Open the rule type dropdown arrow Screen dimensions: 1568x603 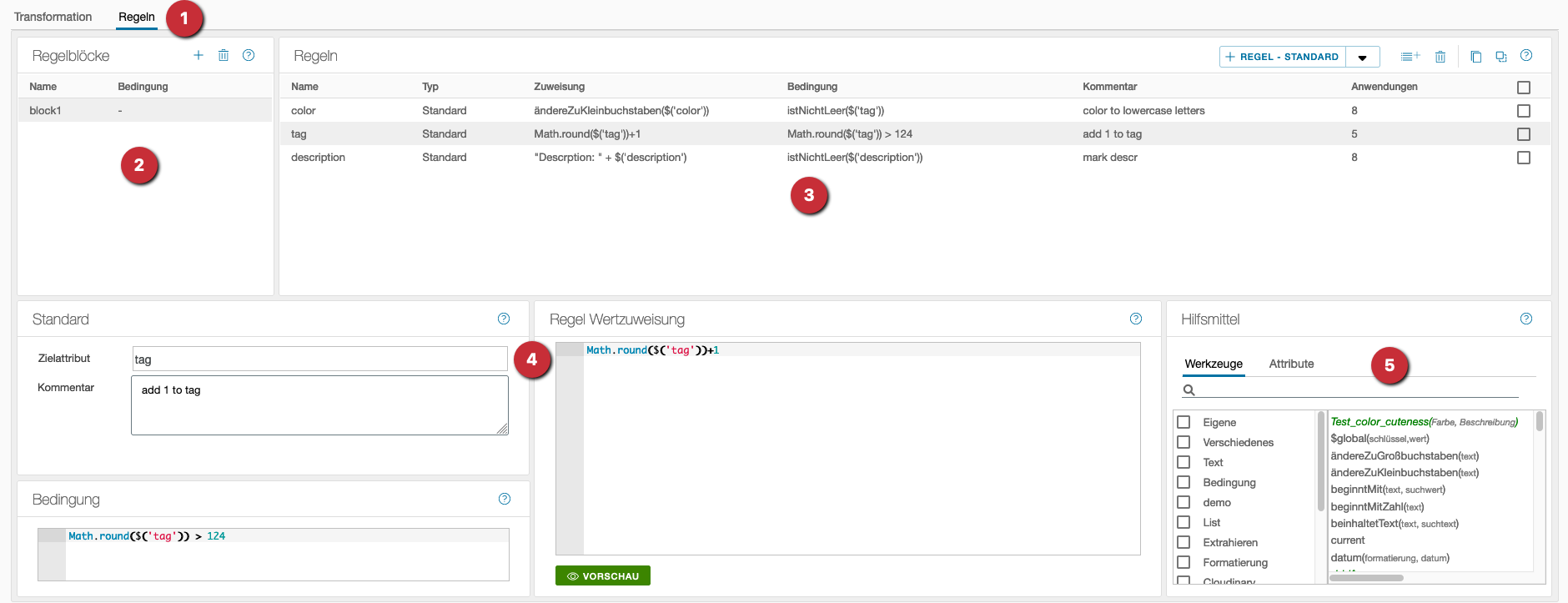click(1362, 58)
